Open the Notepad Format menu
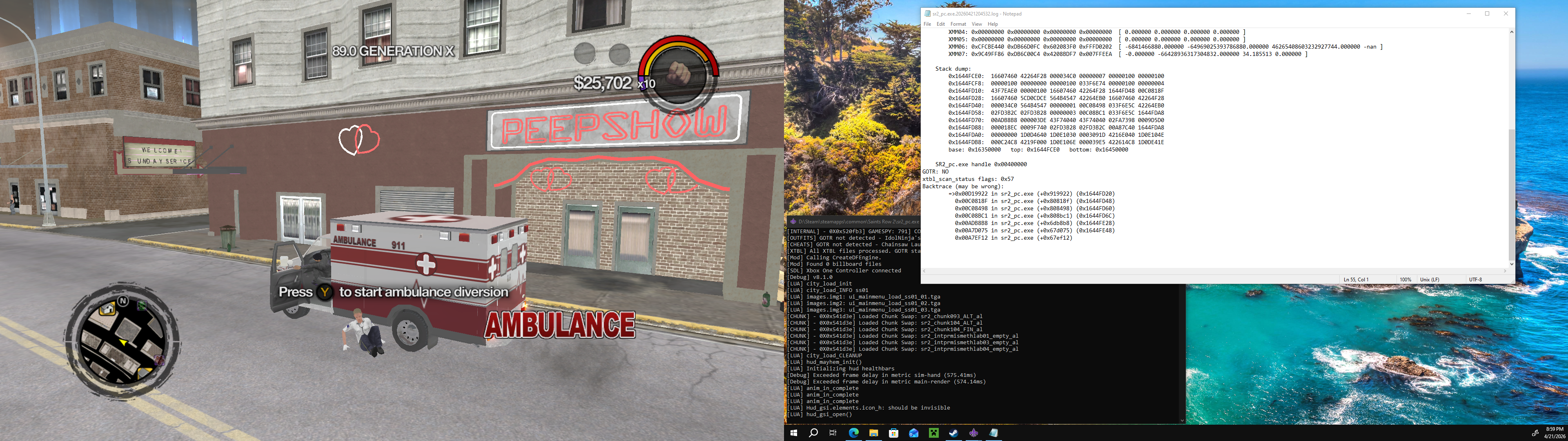This screenshot has width=1568, height=441. click(958, 24)
